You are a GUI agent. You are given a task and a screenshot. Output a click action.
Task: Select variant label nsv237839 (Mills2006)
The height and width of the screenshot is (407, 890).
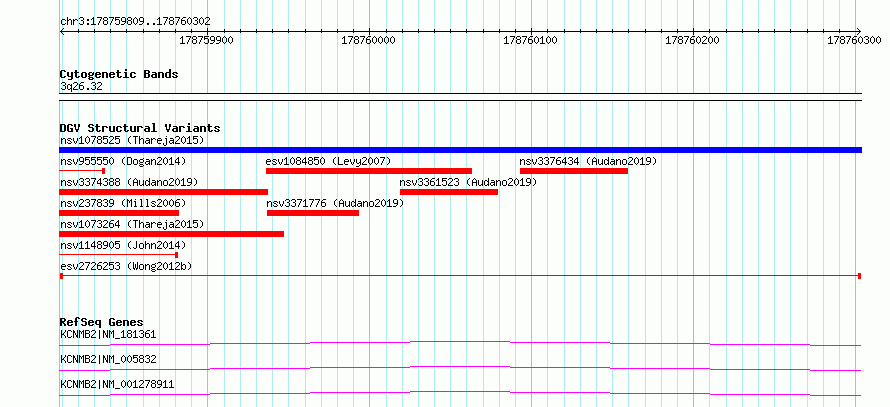point(123,203)
